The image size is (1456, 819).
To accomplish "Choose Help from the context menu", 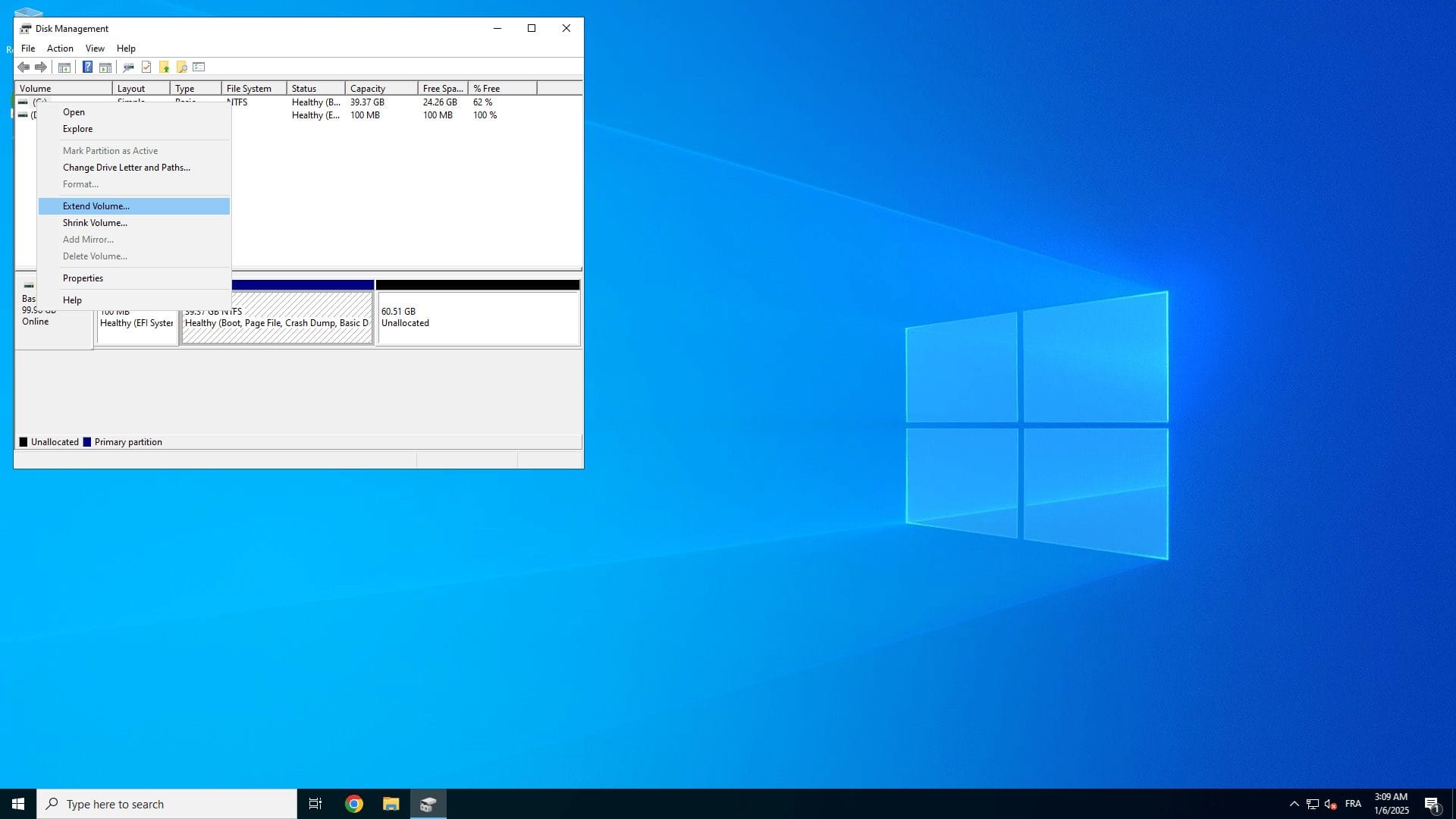I will (x=134, y=300).
